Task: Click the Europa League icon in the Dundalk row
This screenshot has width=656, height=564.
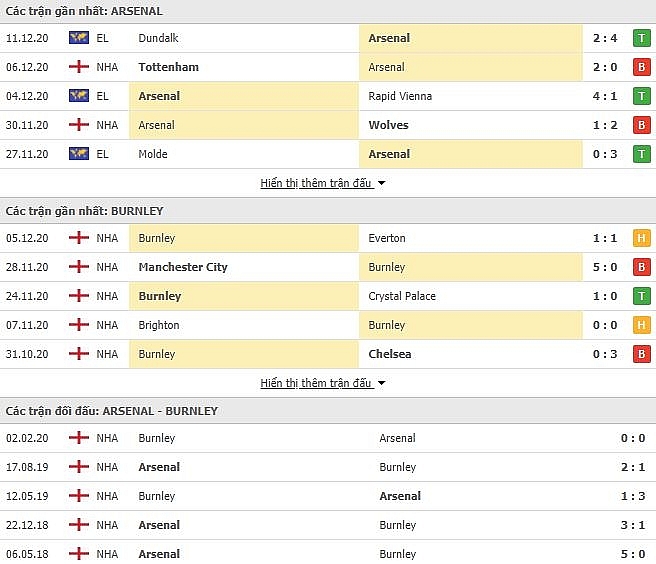Action: (78, 38)
